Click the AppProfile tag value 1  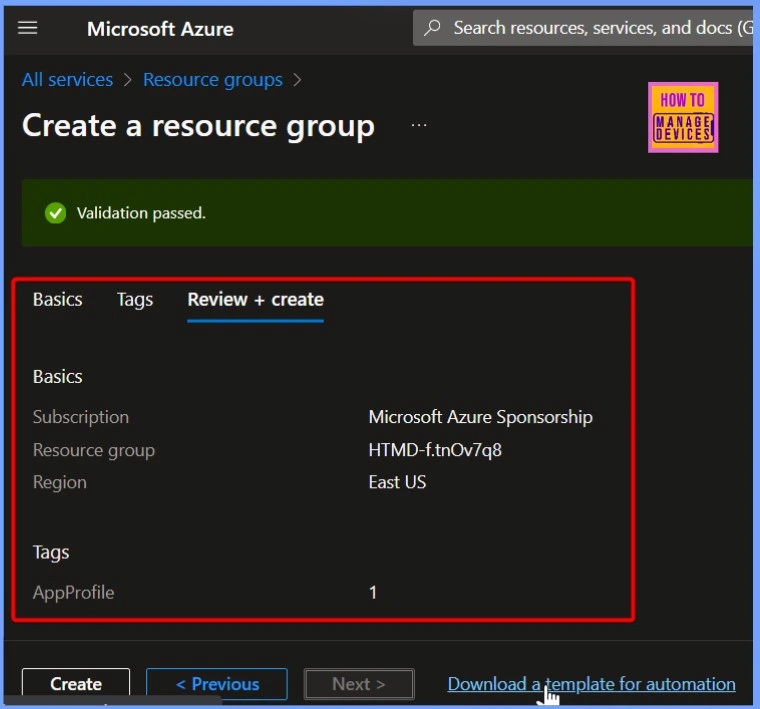[373, 592]
